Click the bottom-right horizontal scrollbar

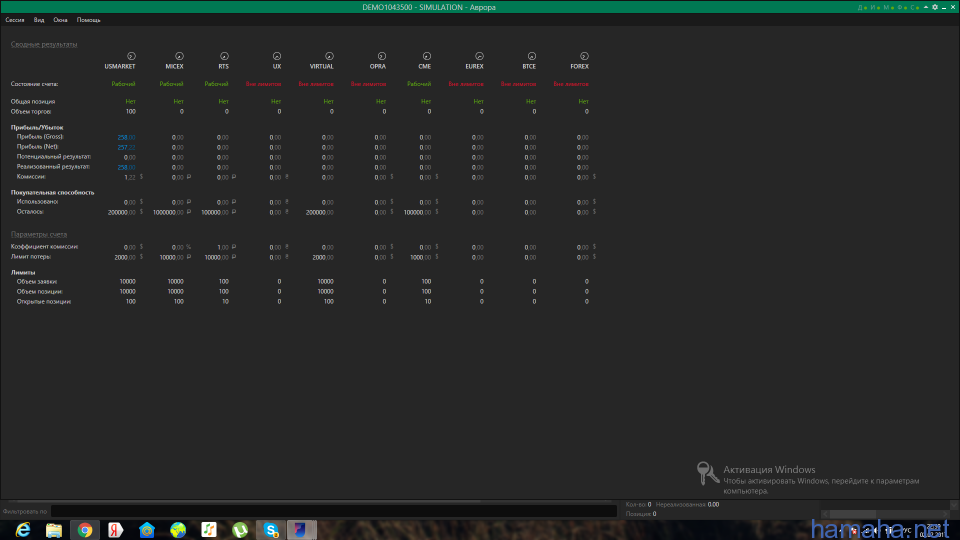885,514
